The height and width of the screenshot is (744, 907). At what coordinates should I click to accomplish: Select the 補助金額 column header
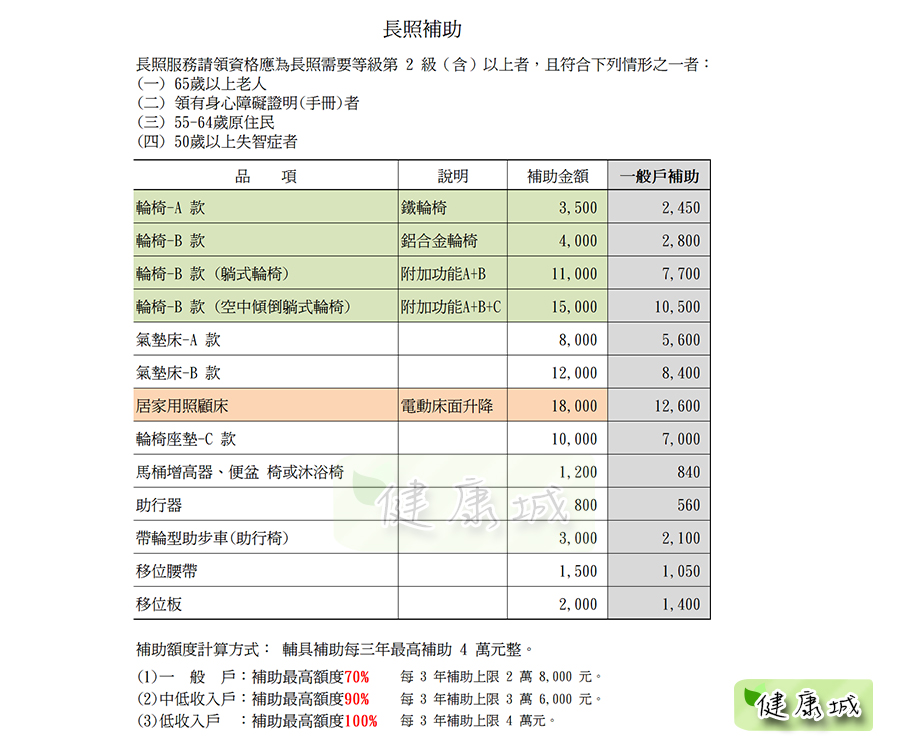557,177
